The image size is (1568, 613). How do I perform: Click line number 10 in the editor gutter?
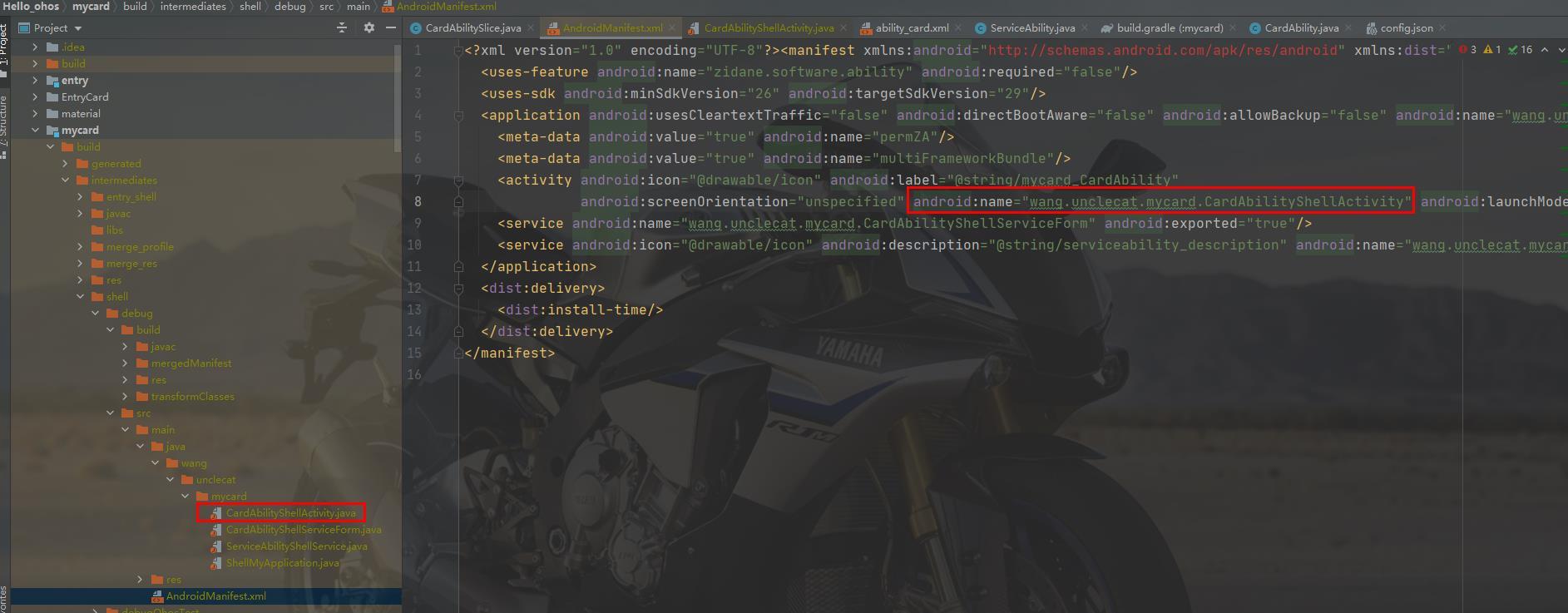point(415,245)
